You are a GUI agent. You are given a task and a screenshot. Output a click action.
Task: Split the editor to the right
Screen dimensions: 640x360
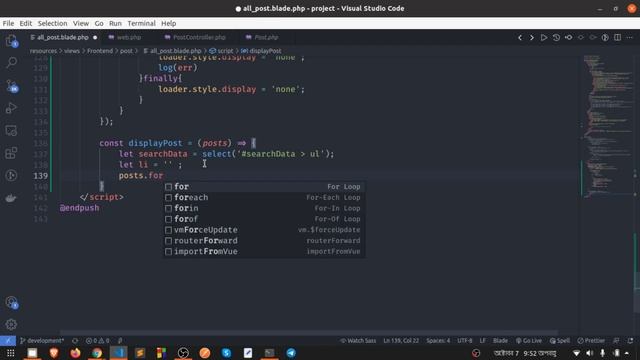click(x=617, y=38)
